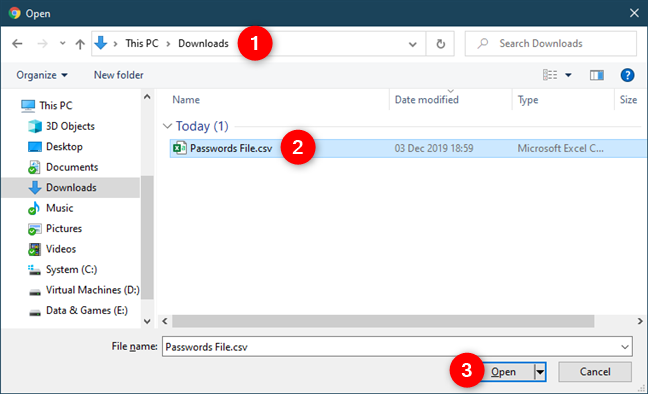648x394 pixels.
Task: Collapse the Today (1) group
Action: [167, 126]
